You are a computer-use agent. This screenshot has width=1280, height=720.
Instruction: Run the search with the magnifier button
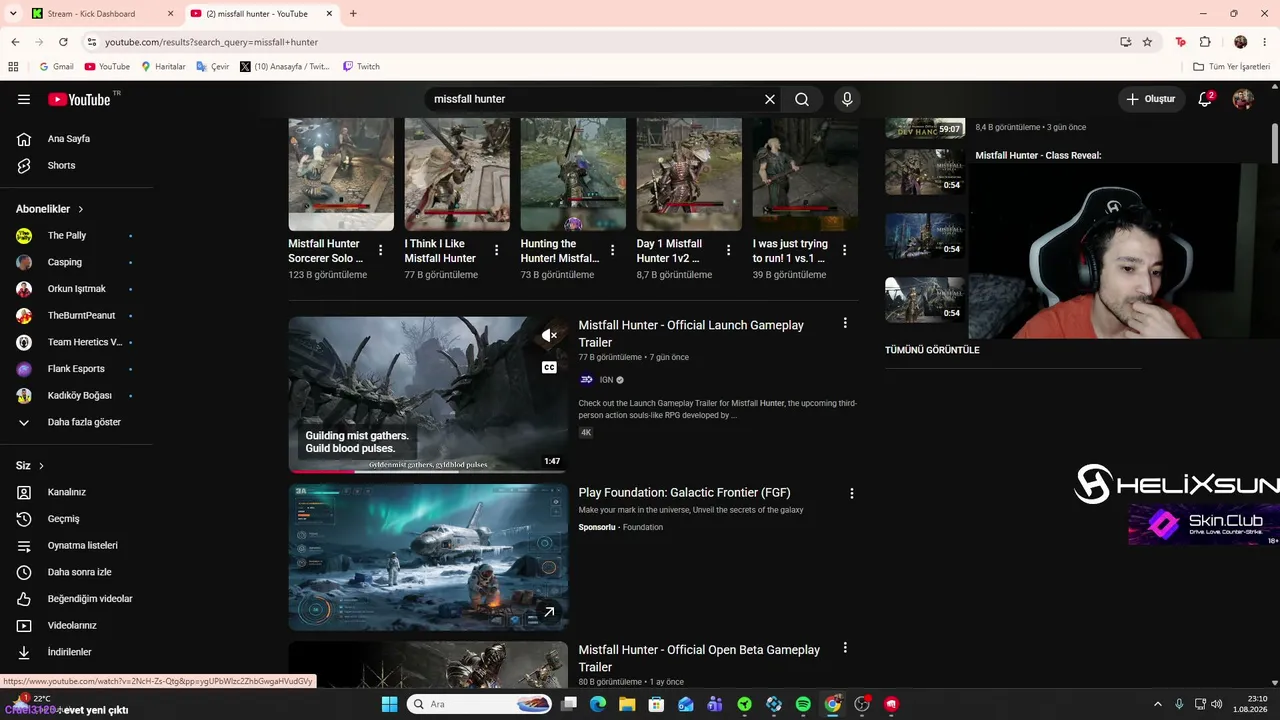click(x=802, y=99)
